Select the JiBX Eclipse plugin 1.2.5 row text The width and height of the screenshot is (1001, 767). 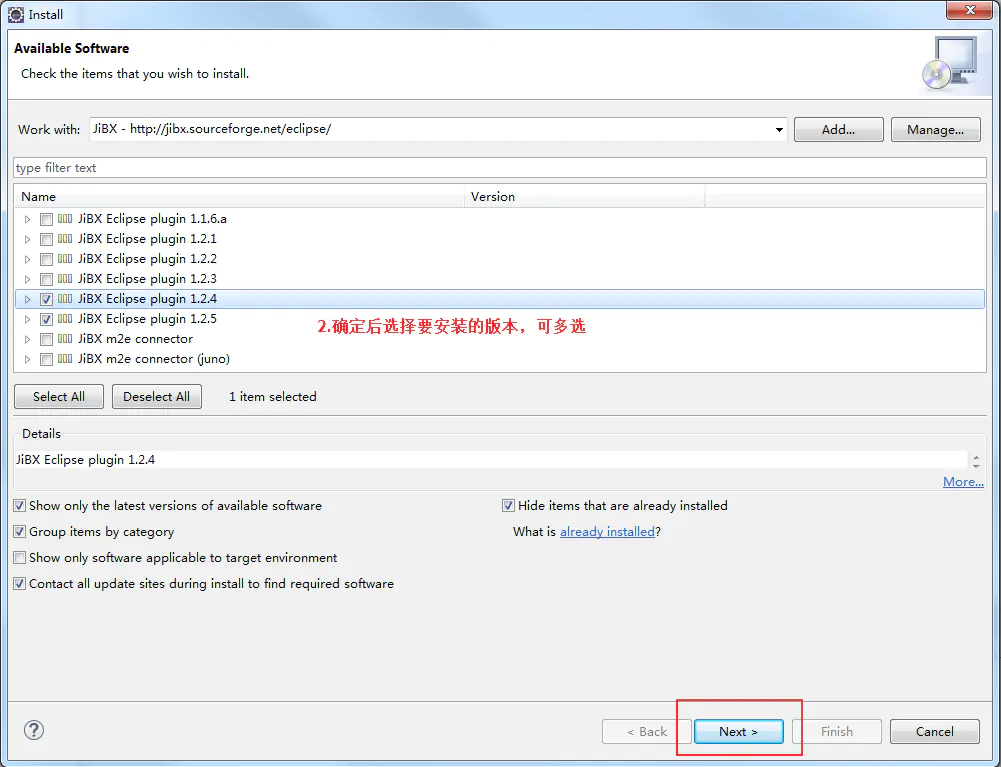tap(147, 319)
